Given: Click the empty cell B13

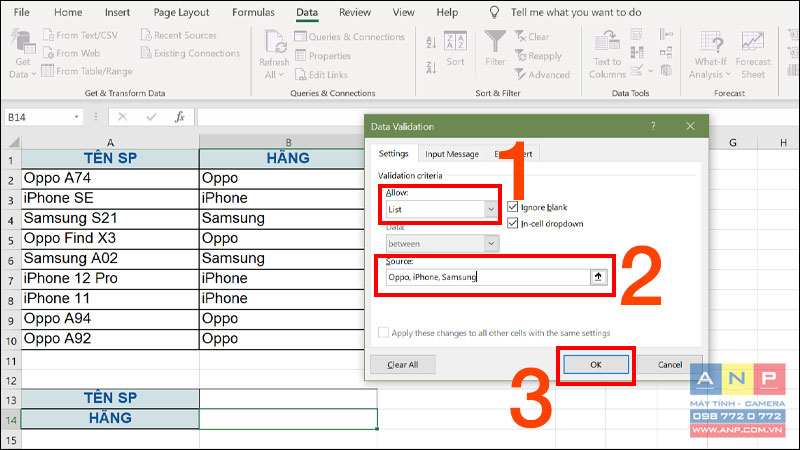Looking at the screenshot, I should [x=288, y=398].
